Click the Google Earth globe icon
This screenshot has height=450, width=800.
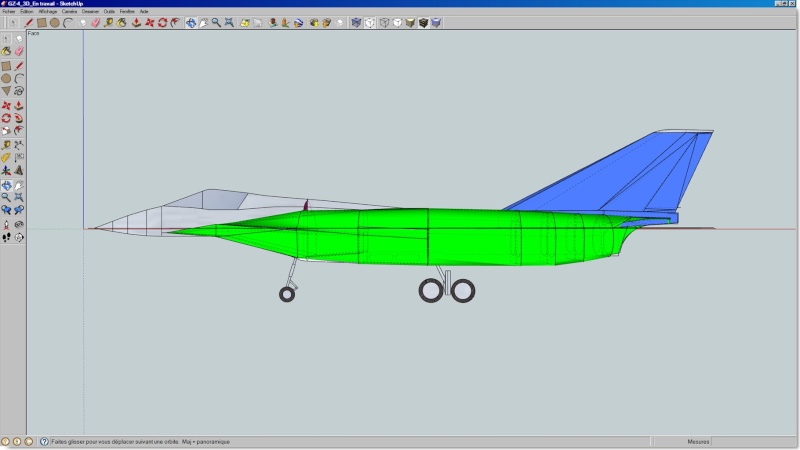298,22
